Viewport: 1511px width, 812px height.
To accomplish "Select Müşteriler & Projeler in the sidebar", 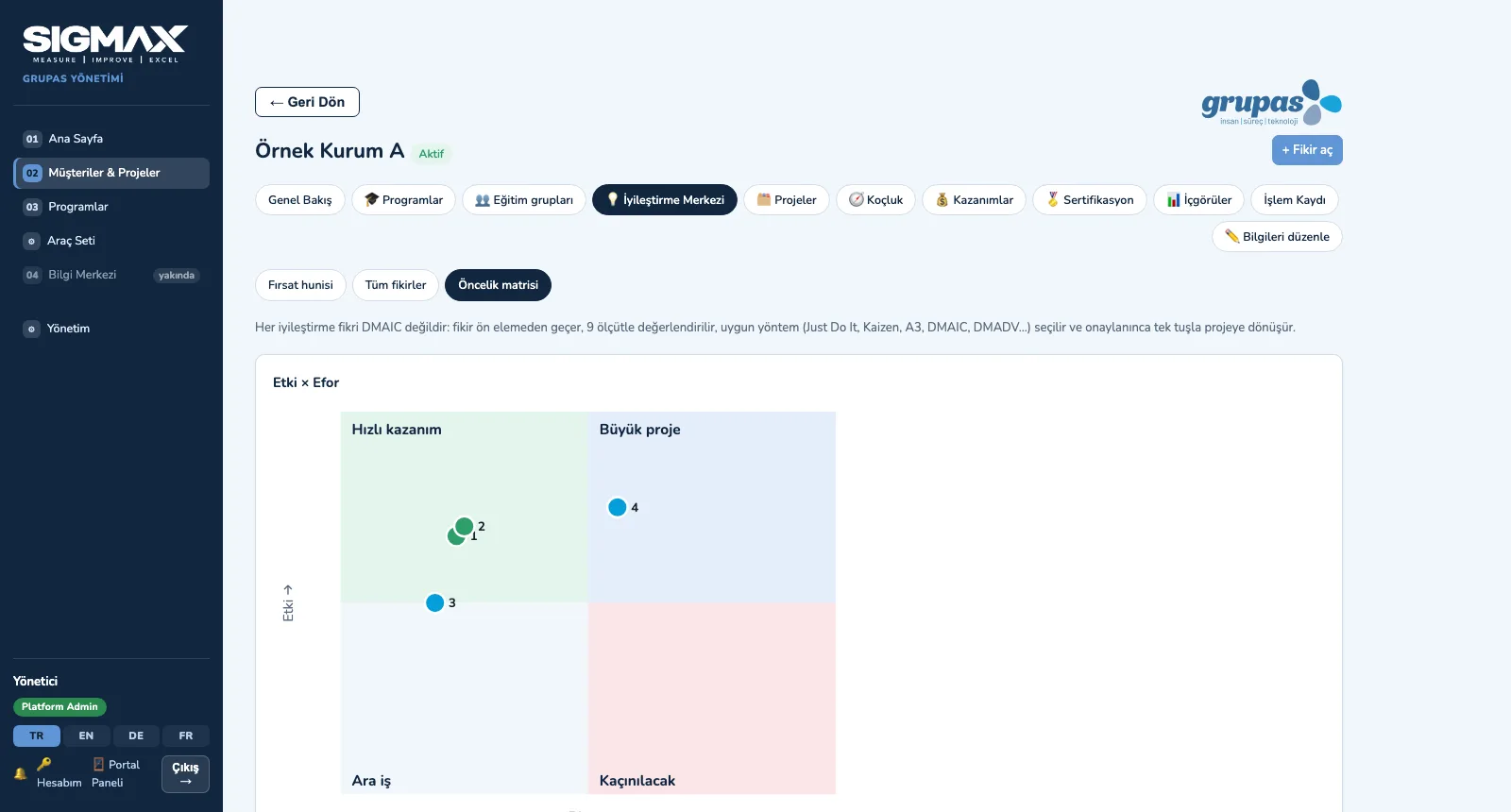I will [x=111, y=173].
